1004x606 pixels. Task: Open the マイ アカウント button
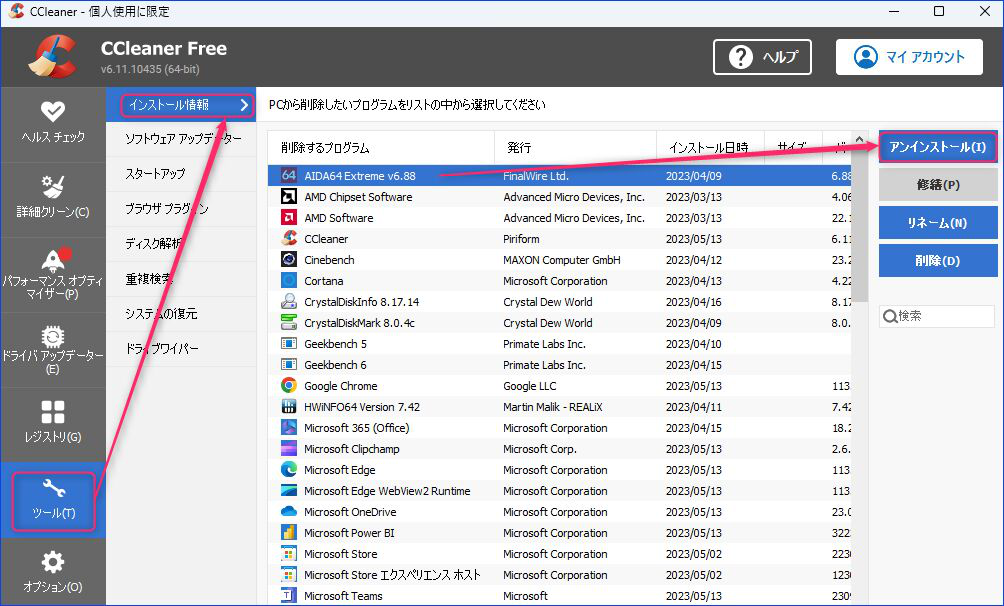click(x=909, y=57)
